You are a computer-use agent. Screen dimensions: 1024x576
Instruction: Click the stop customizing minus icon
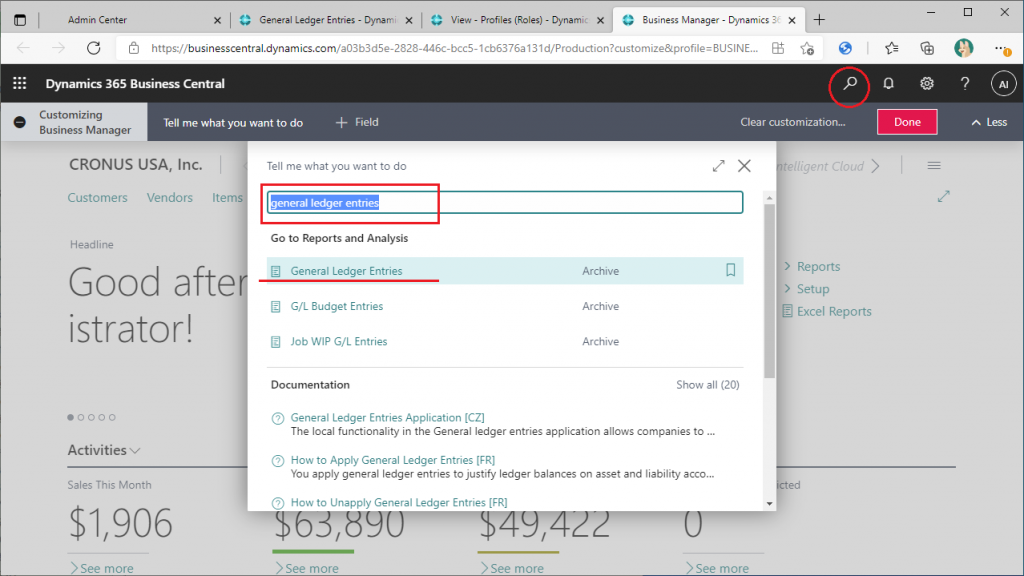click(x=20, y=122)
